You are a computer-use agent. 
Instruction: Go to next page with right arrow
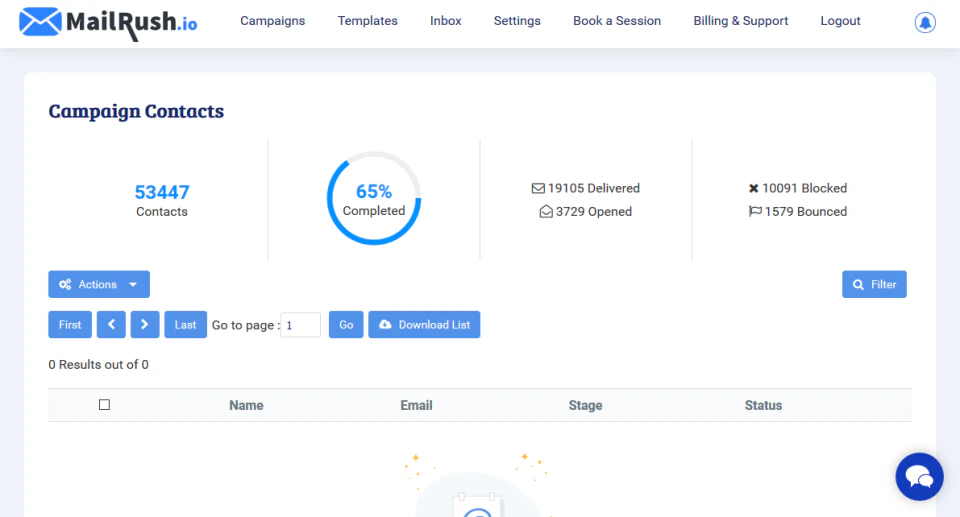pos(144,325)
